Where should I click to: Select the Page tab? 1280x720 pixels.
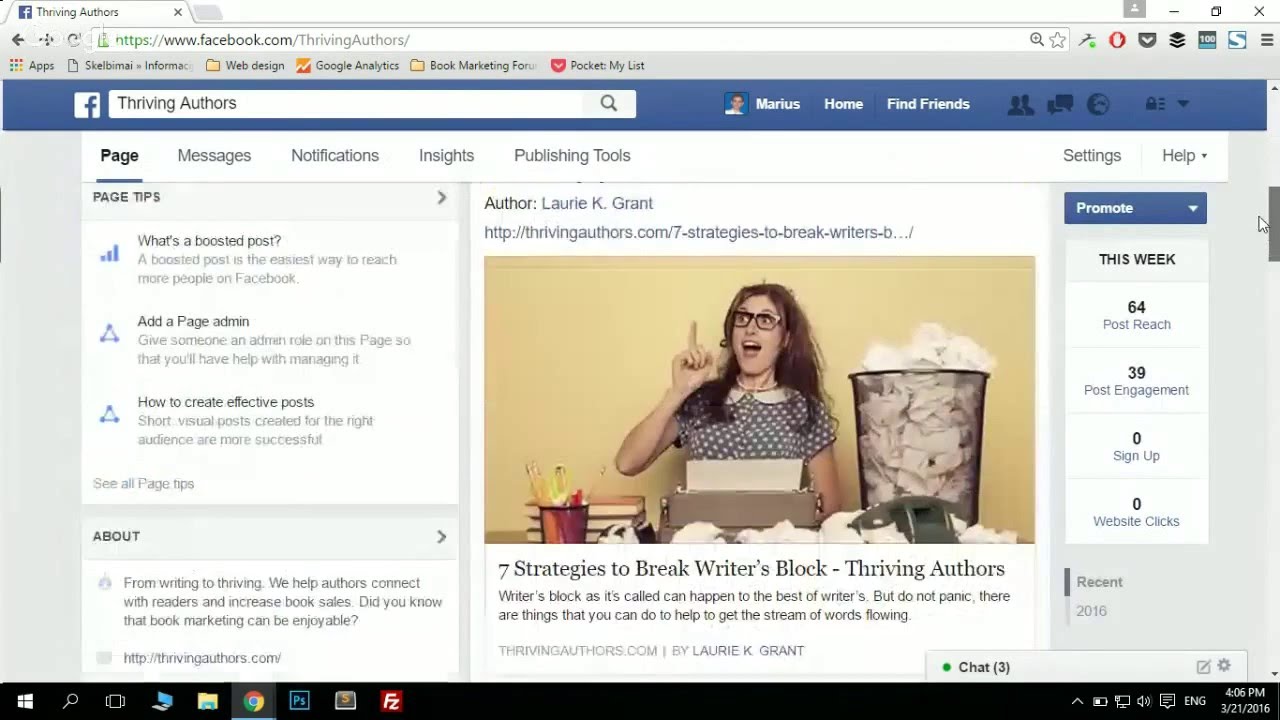click(119, 156)
